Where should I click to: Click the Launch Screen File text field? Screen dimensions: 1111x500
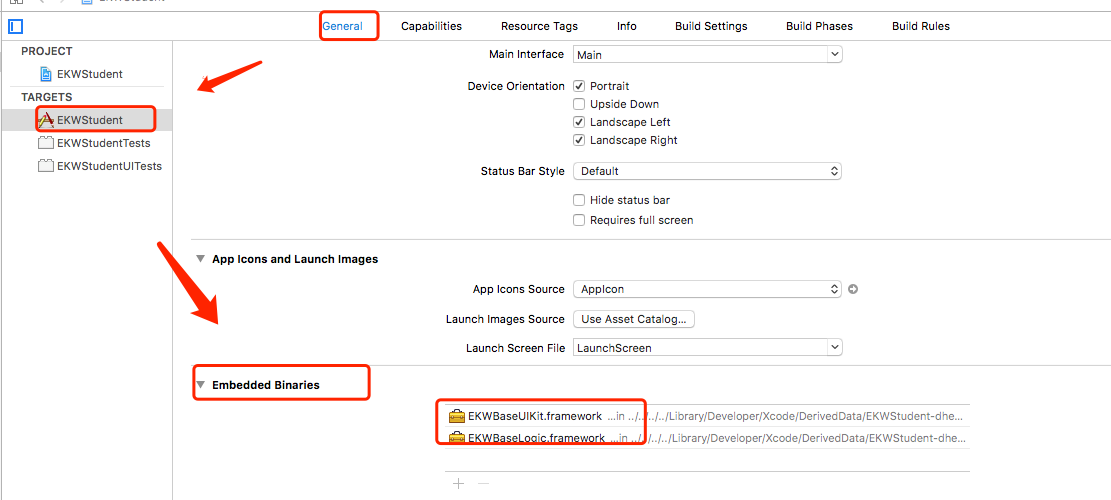pyautogui.click(x=700, y=348)
